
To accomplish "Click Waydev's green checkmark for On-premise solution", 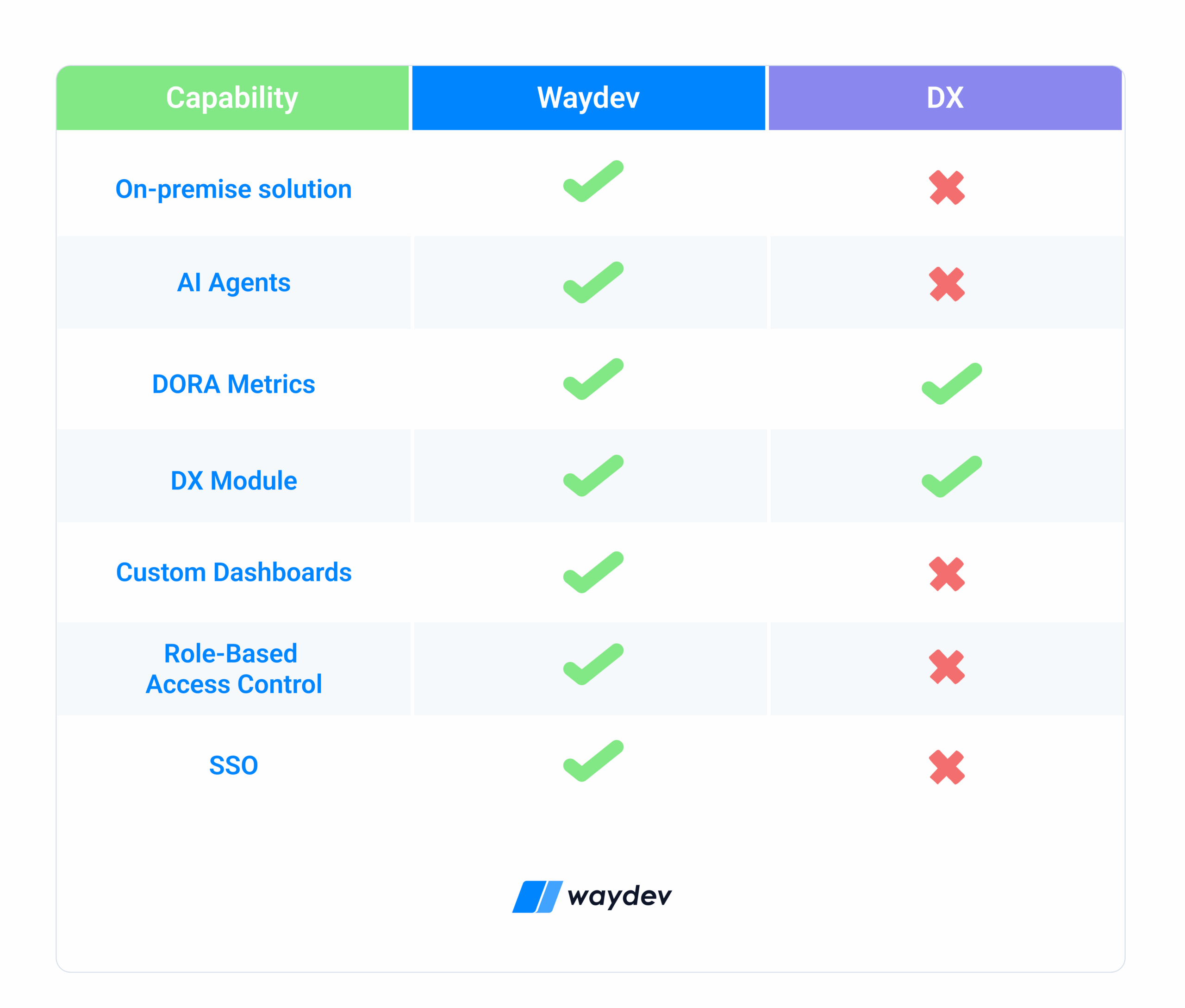I will click(x=593, y=181).
